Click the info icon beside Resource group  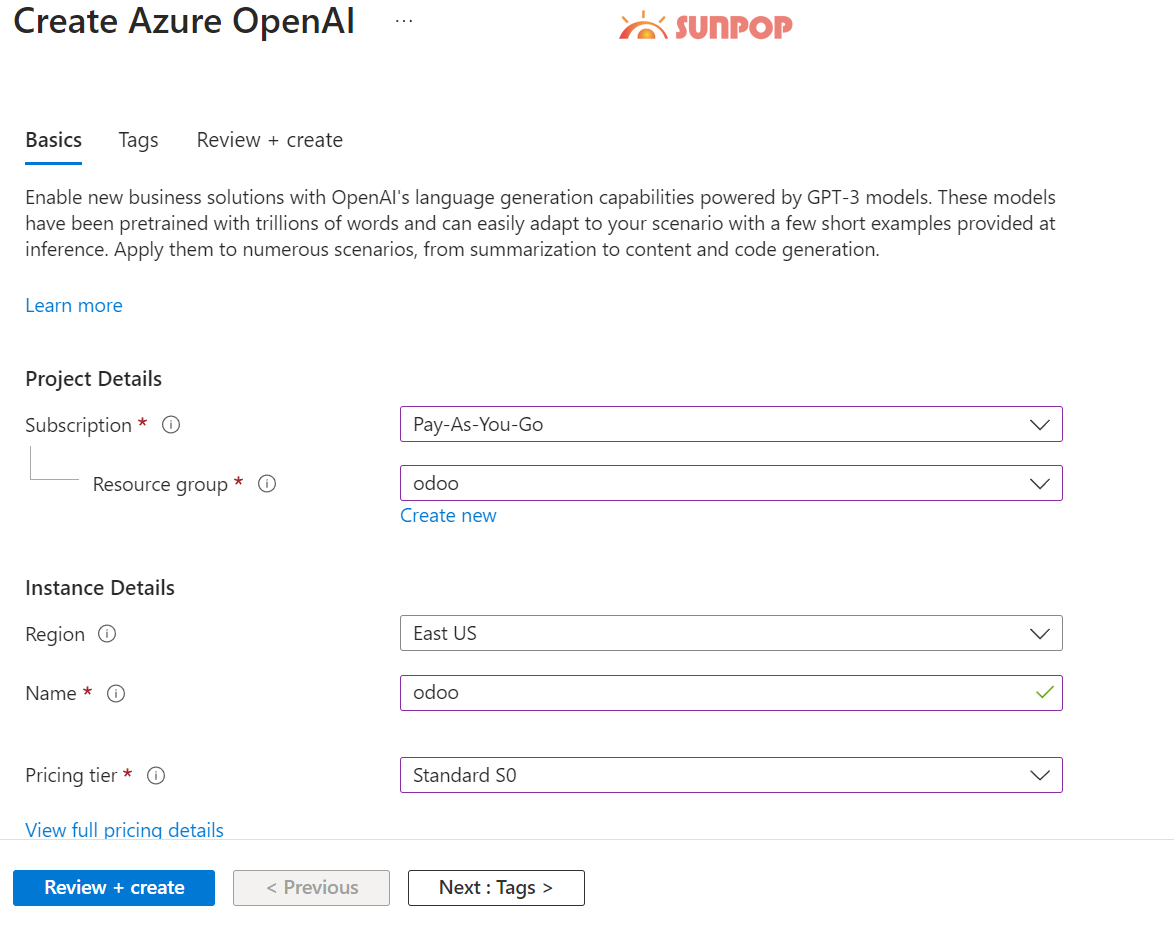(266, 484)
